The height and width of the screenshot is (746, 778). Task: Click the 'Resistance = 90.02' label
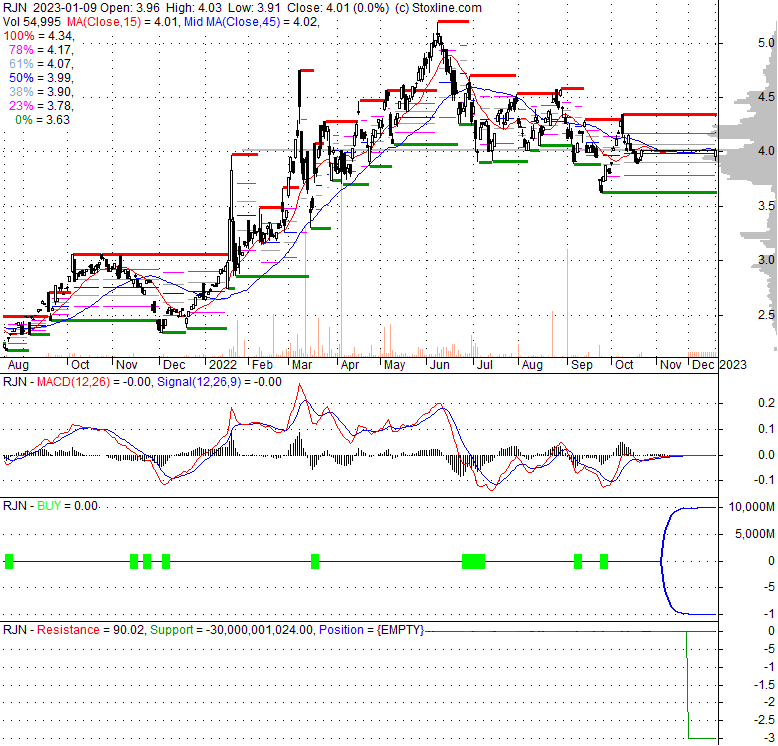coord(91,629)
